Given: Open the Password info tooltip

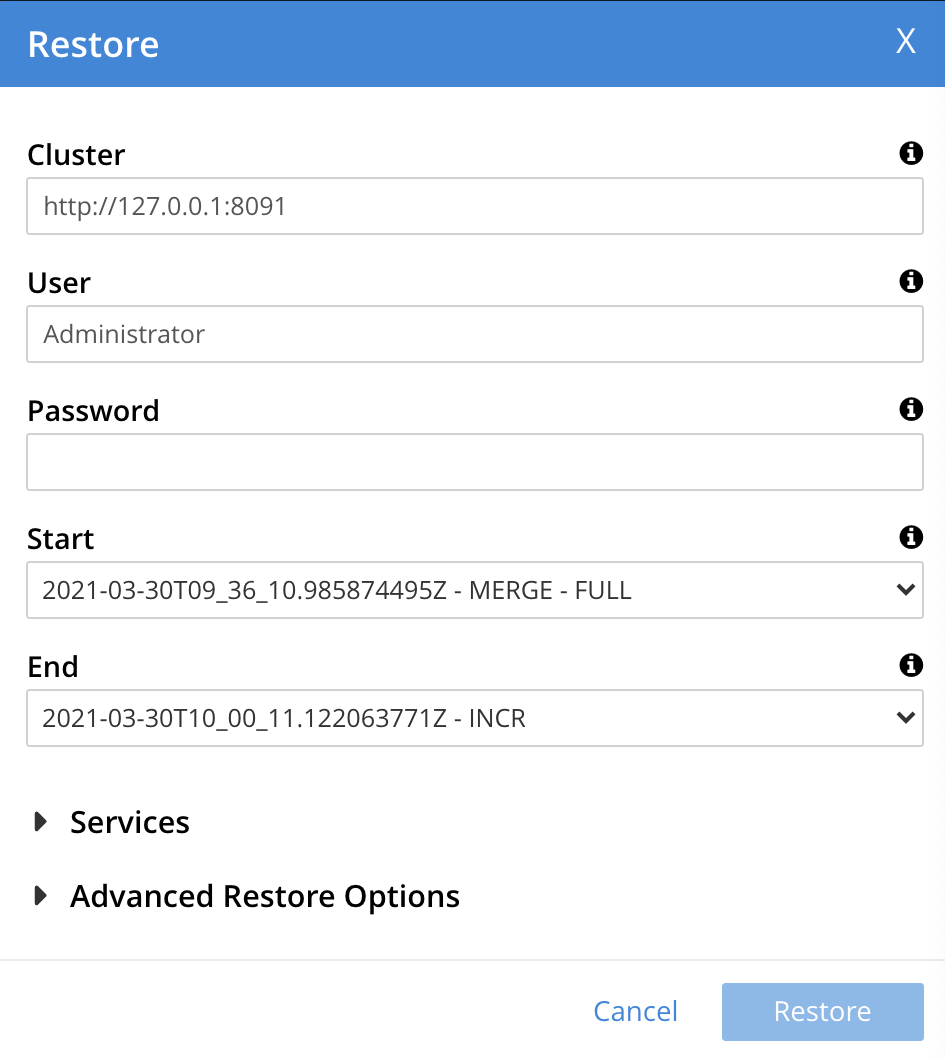Looking at the screenshot, I should coord(910,410).
